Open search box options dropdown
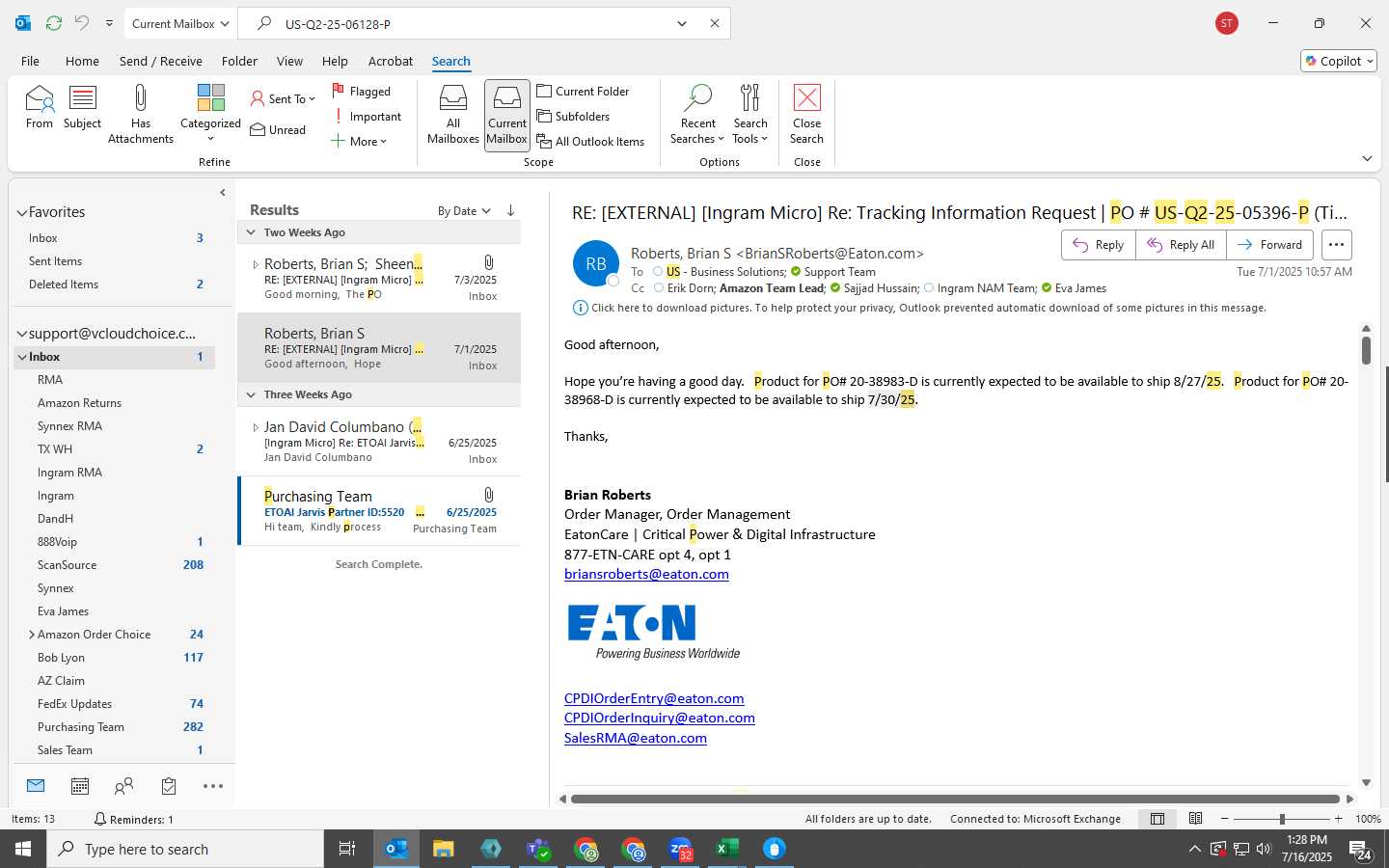This screenshot has height=868, width=1389. 682,23
